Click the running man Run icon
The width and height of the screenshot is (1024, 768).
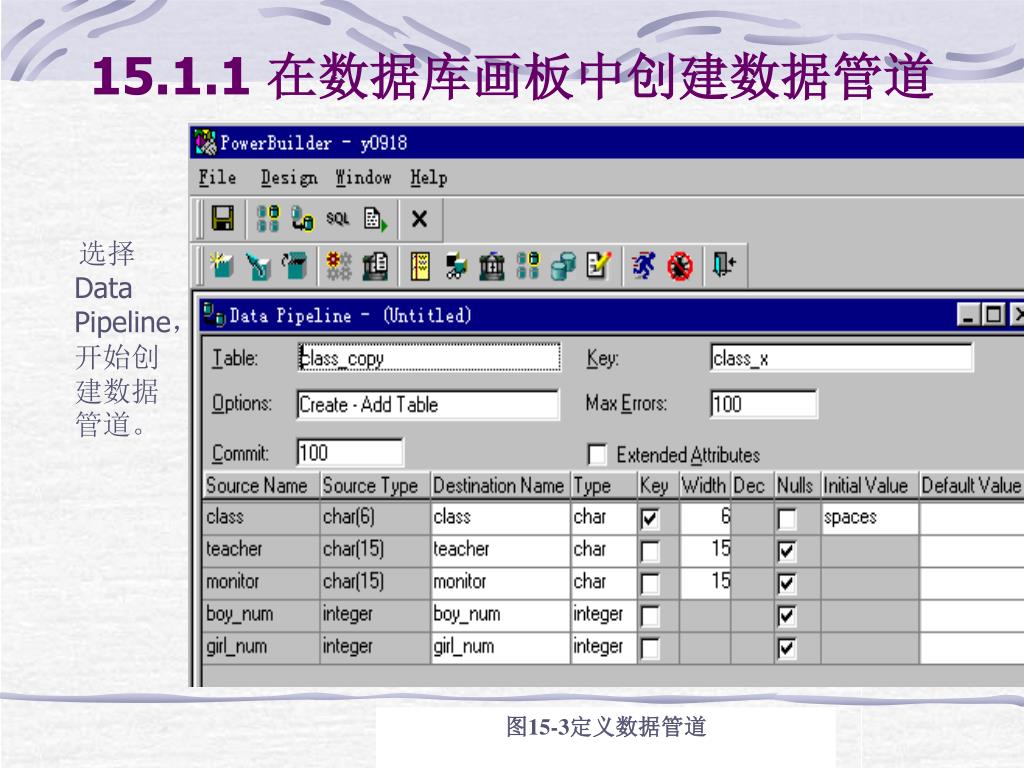[x=644, y=265]
